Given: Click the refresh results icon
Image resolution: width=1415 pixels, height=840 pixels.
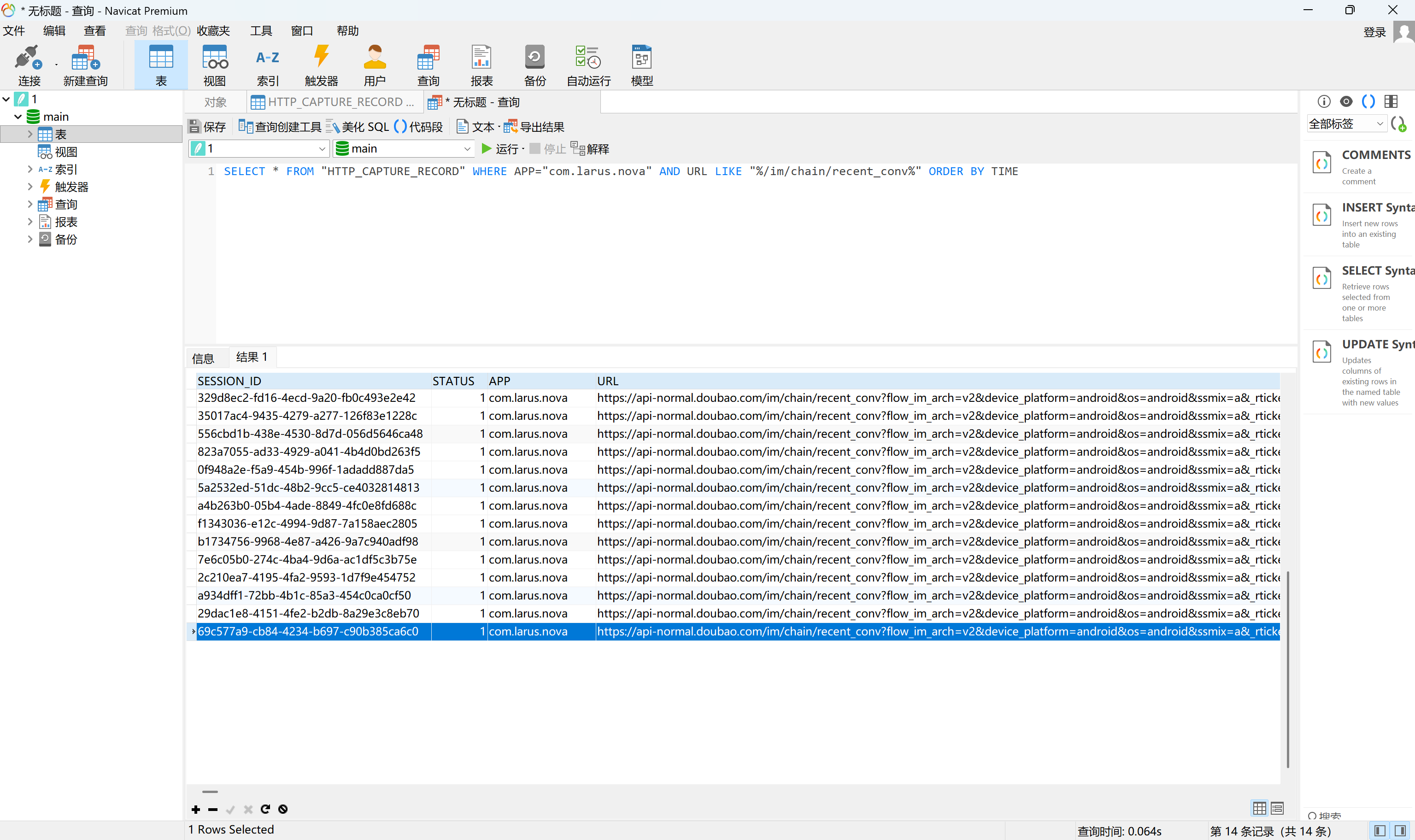Looking at the screenshot, I should (265, 810).
